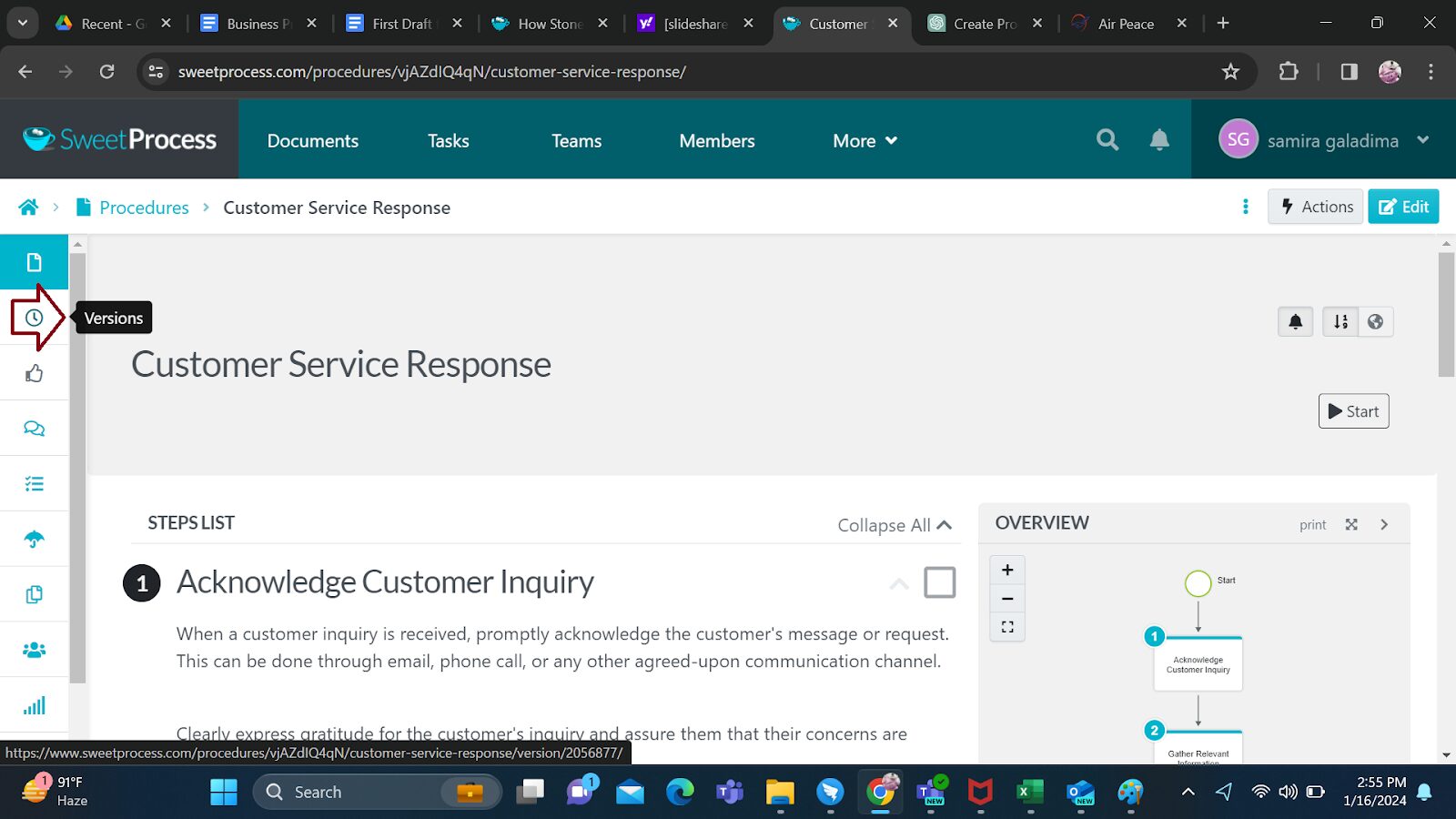Show hidden system tray icons
The height and width of the screenshot is (819, 1456).
click(1188, 792)
